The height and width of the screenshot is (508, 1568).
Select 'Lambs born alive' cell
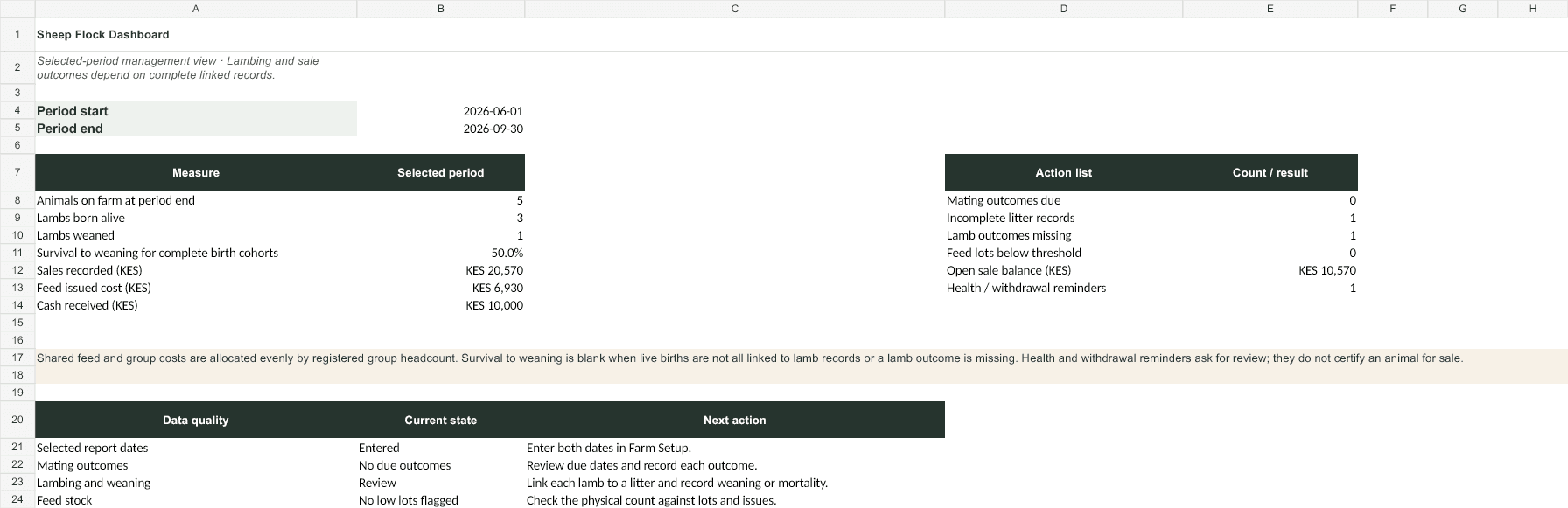tap(196, 218)
